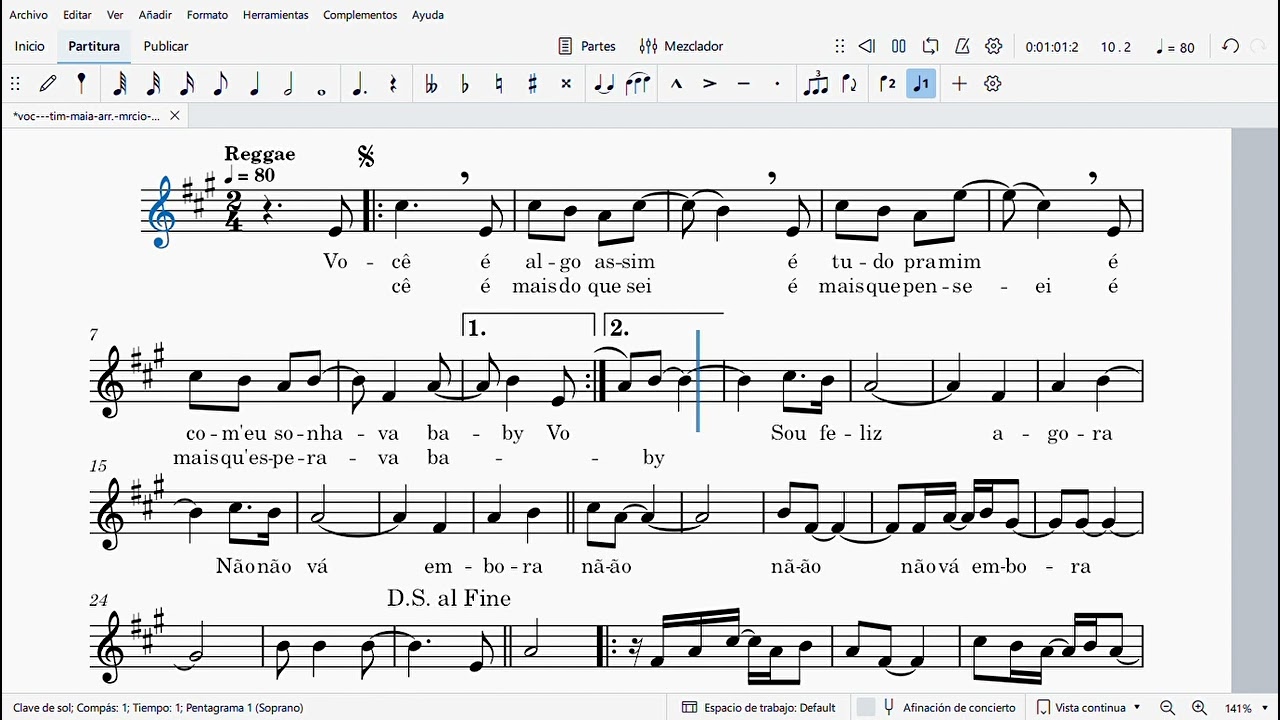The height and width of the screenshot is (720, 1280).
Task: Apply flat accidental
Action: click(x=465, y=84)
